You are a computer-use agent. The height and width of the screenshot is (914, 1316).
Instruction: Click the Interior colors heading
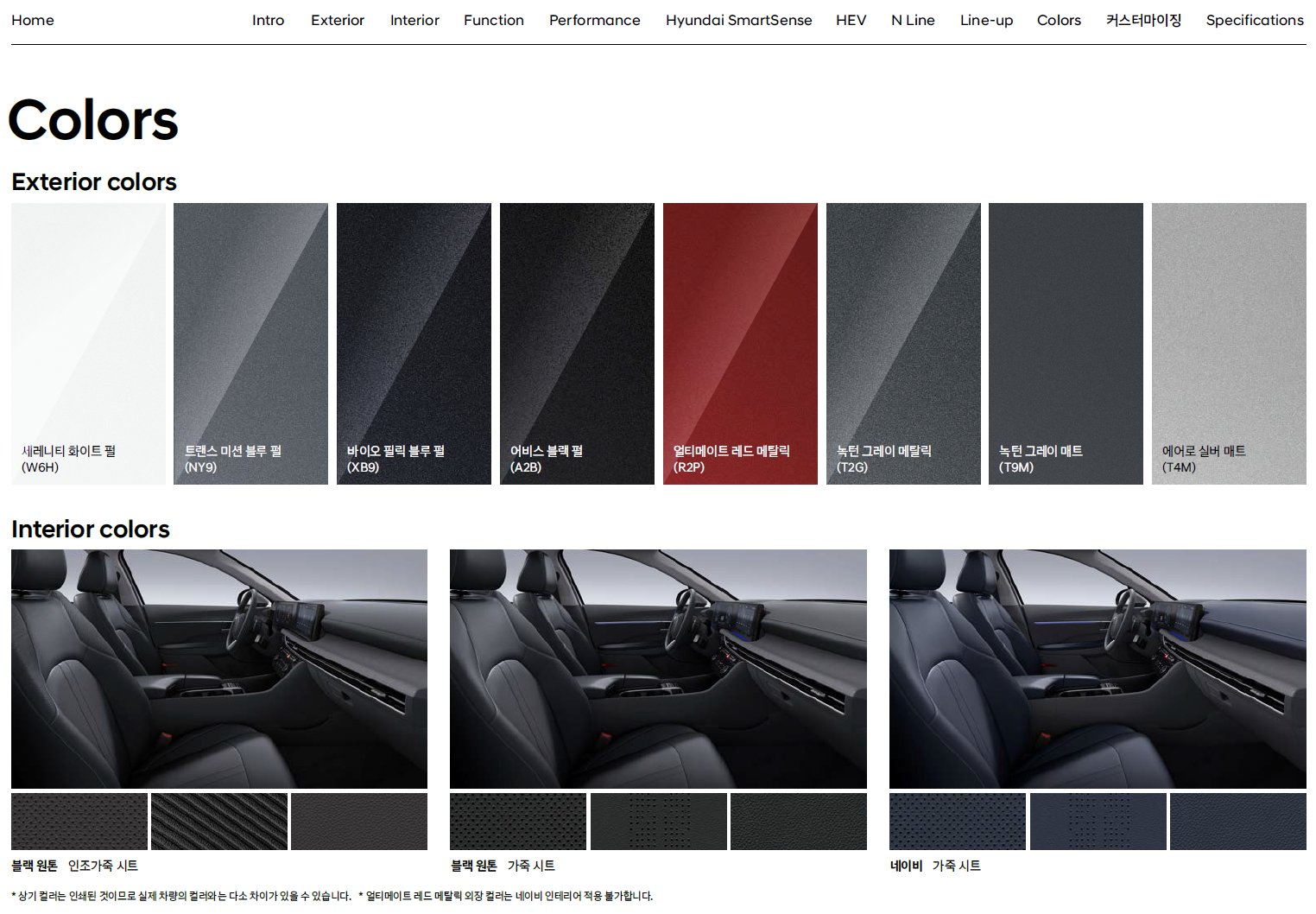(91, 529)
